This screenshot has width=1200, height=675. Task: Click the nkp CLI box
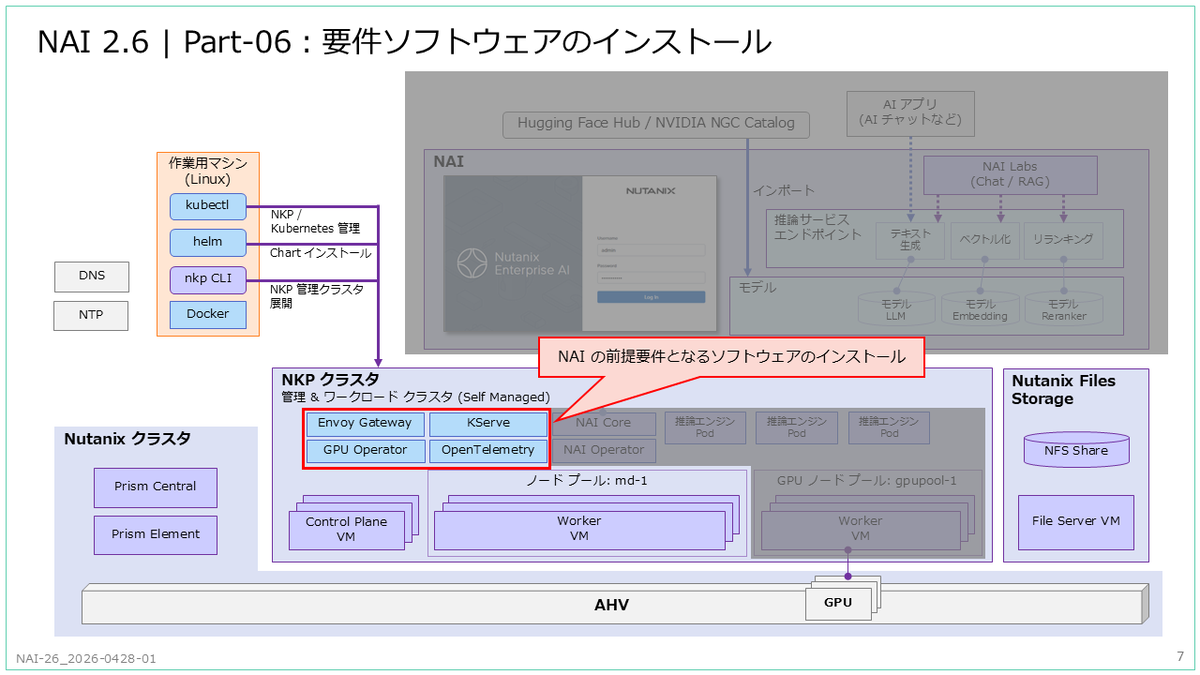click(x=208, y=278)
